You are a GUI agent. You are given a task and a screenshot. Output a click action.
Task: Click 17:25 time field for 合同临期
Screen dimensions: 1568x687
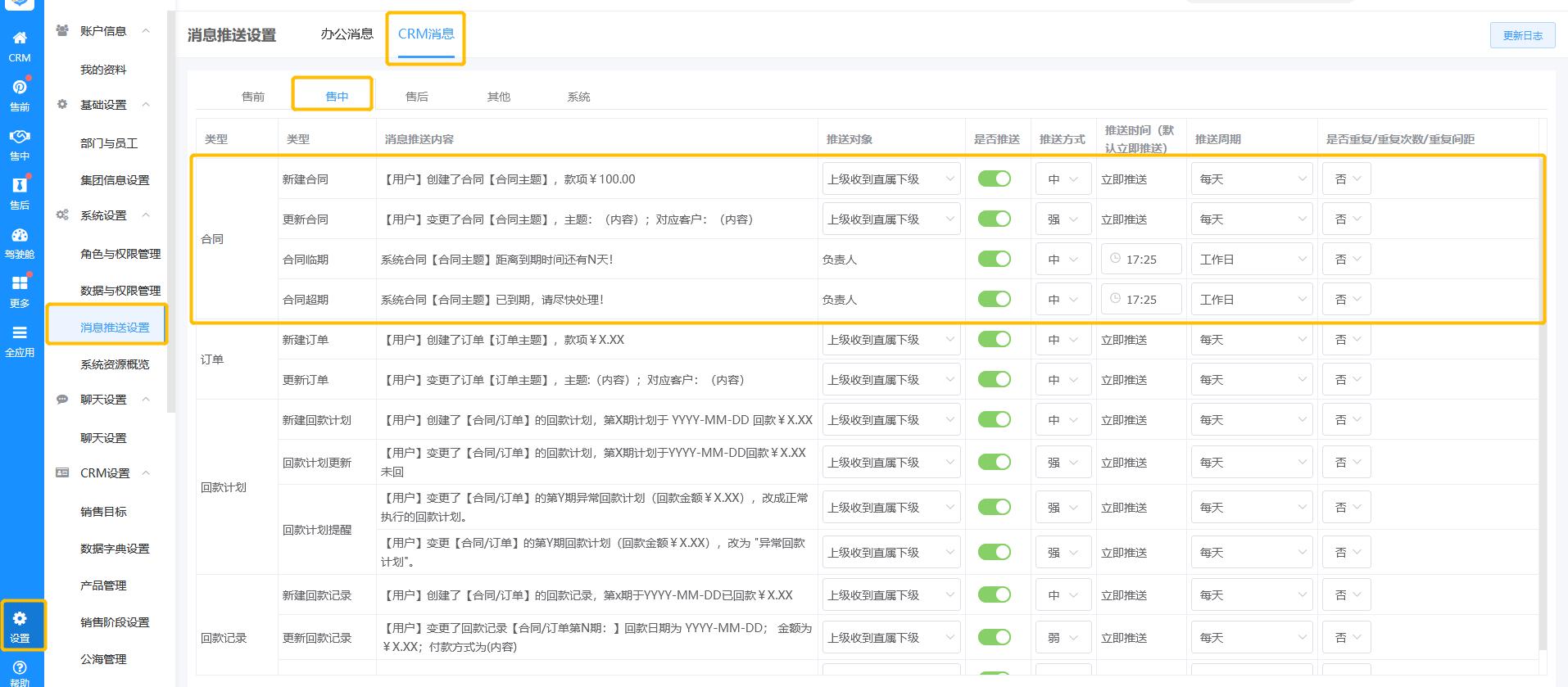point(1141,259)
